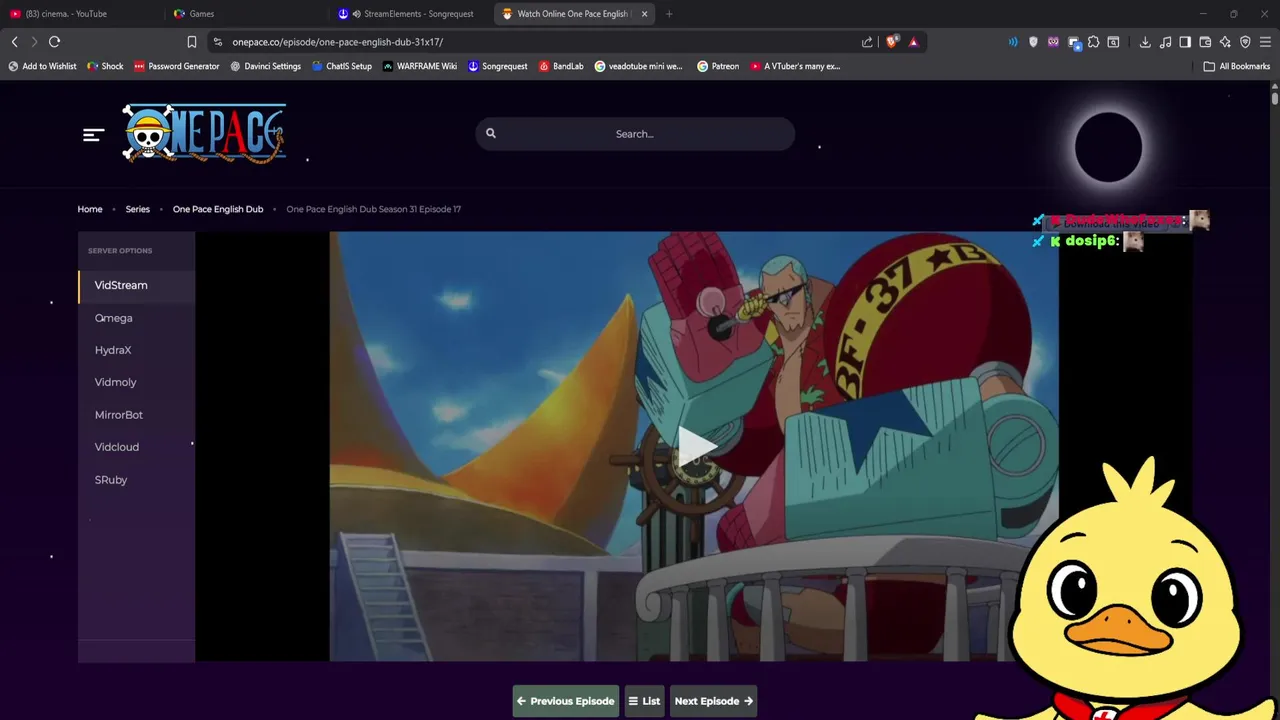Open the media control music note icon

(x=1165, y=42)
